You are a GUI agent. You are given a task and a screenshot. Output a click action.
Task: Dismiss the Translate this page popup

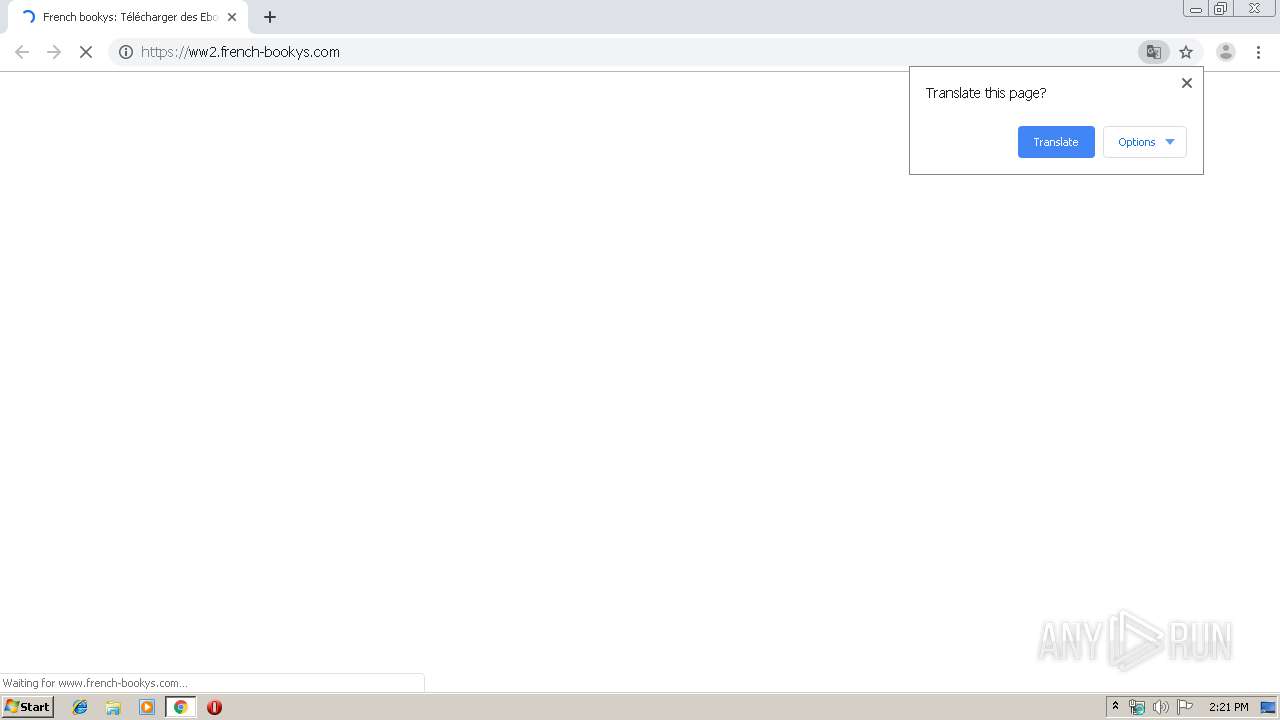tap(1187, 83)
